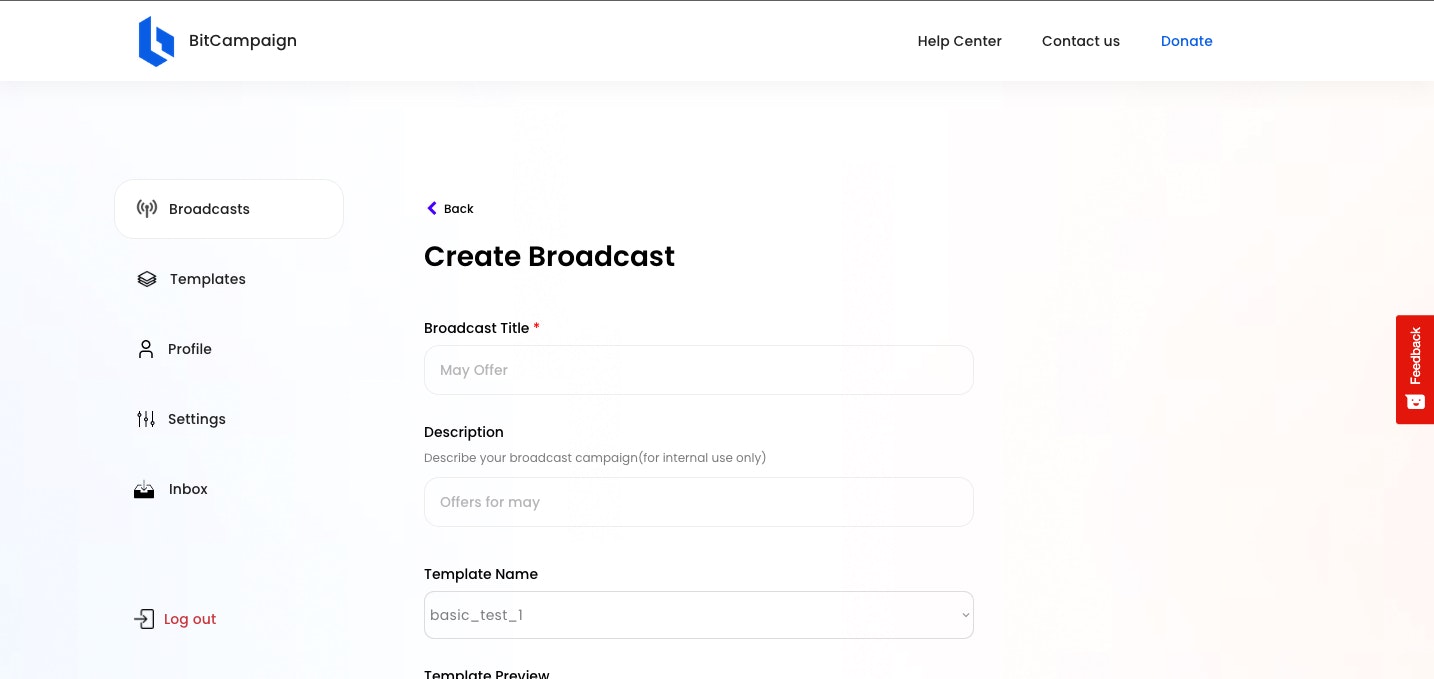Image resolution: width=1434 pixels, height=679 pixels.
Task: Click the Templates layers icon
Action: (147, 279)
